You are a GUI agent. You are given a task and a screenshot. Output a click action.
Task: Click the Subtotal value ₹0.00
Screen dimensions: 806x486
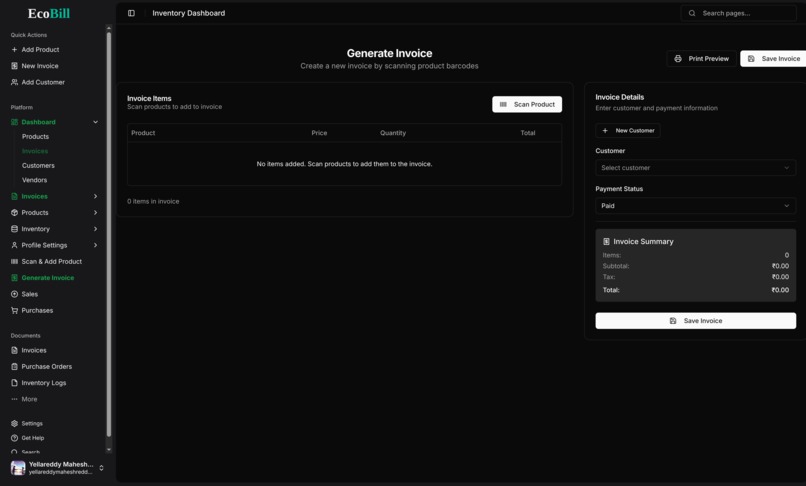click(780, 266)
